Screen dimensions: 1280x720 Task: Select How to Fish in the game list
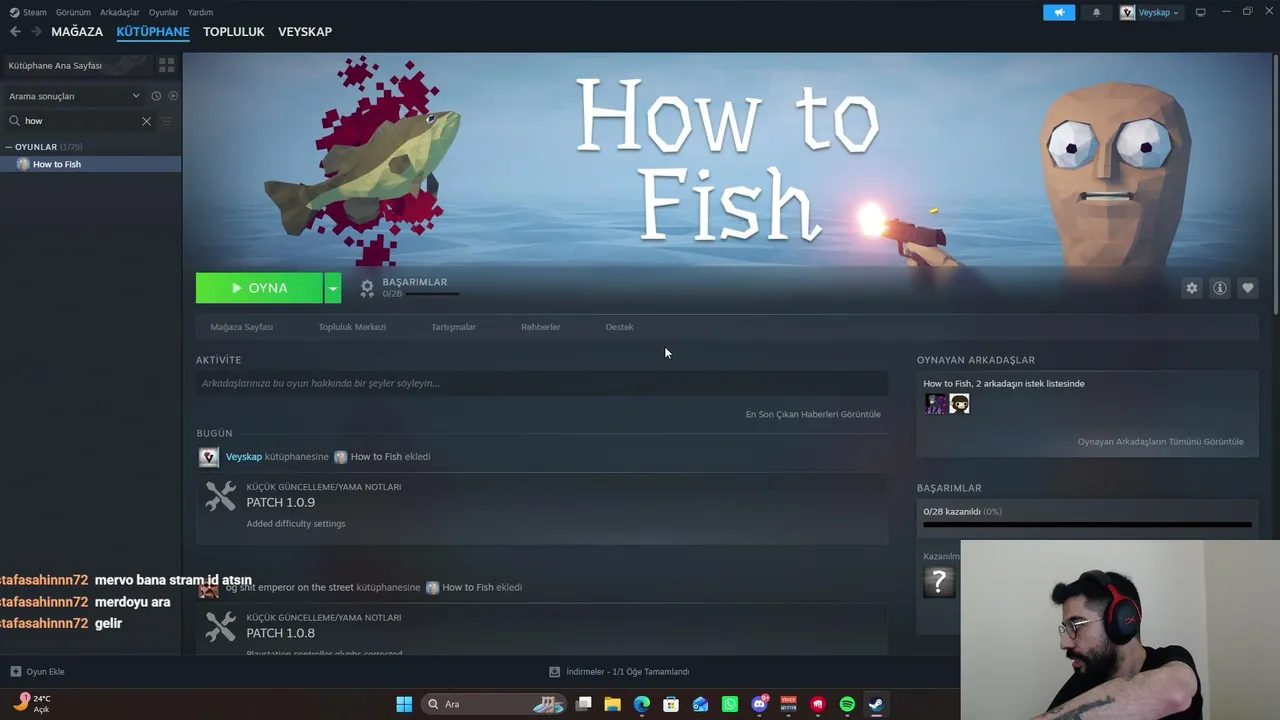[x=91, y=164]
